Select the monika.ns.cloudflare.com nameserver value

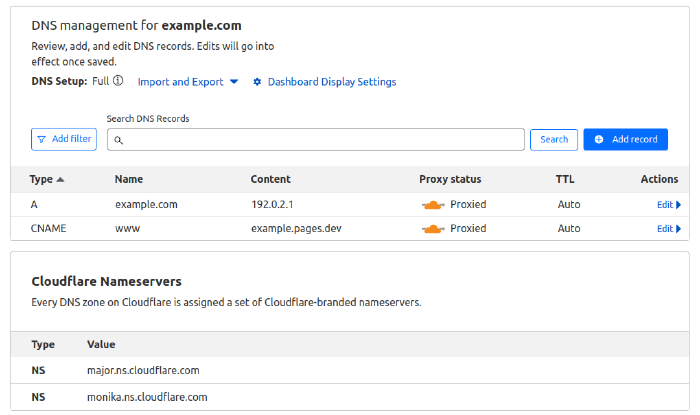tap(148, 397)
